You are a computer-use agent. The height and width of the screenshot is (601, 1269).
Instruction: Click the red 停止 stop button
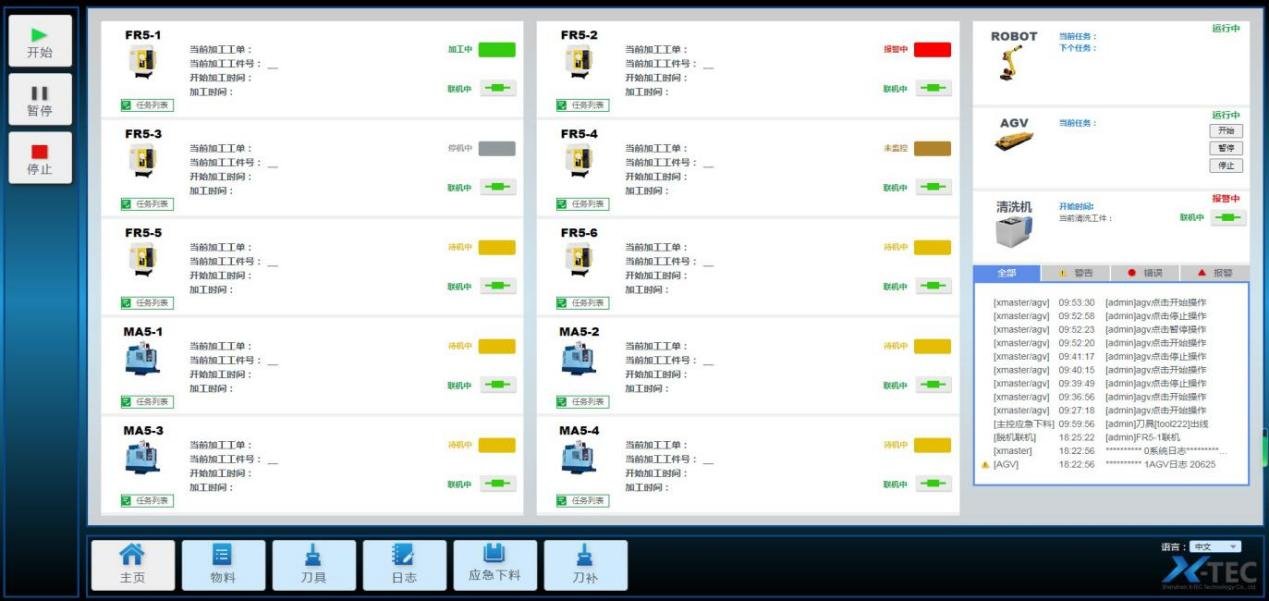[x=40, y=158]
